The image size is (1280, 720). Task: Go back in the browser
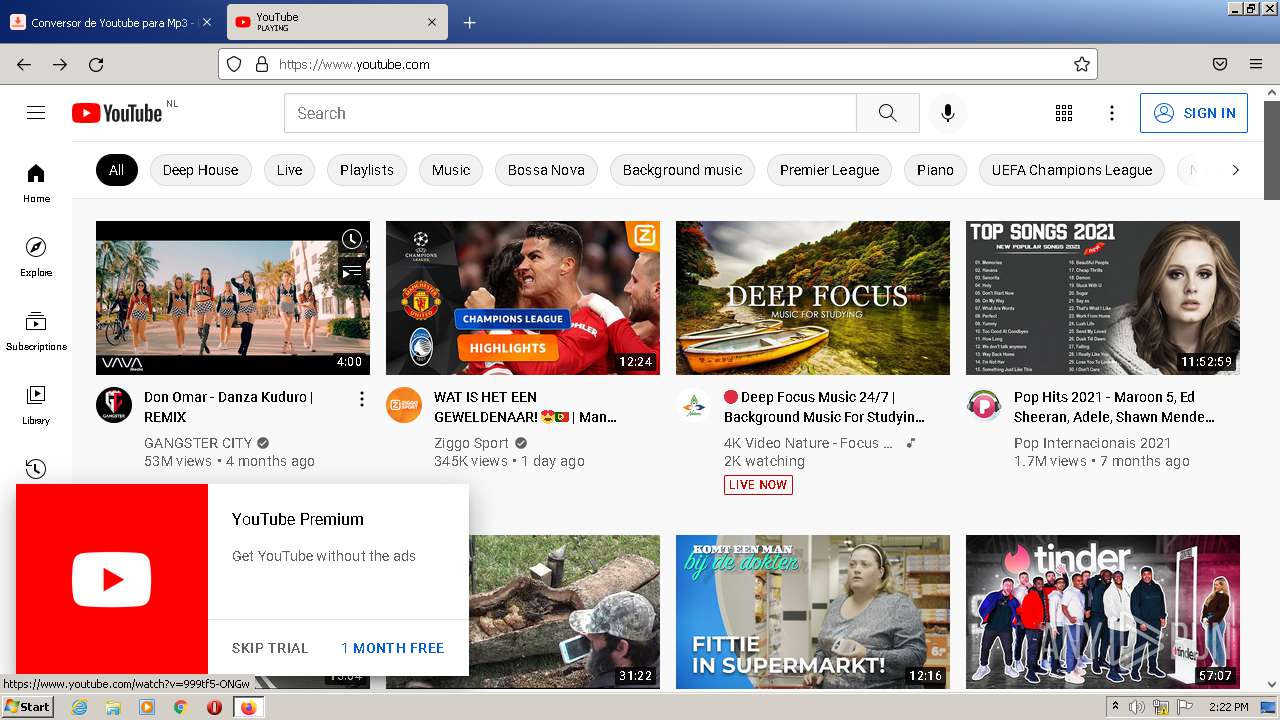click(24, 64)
